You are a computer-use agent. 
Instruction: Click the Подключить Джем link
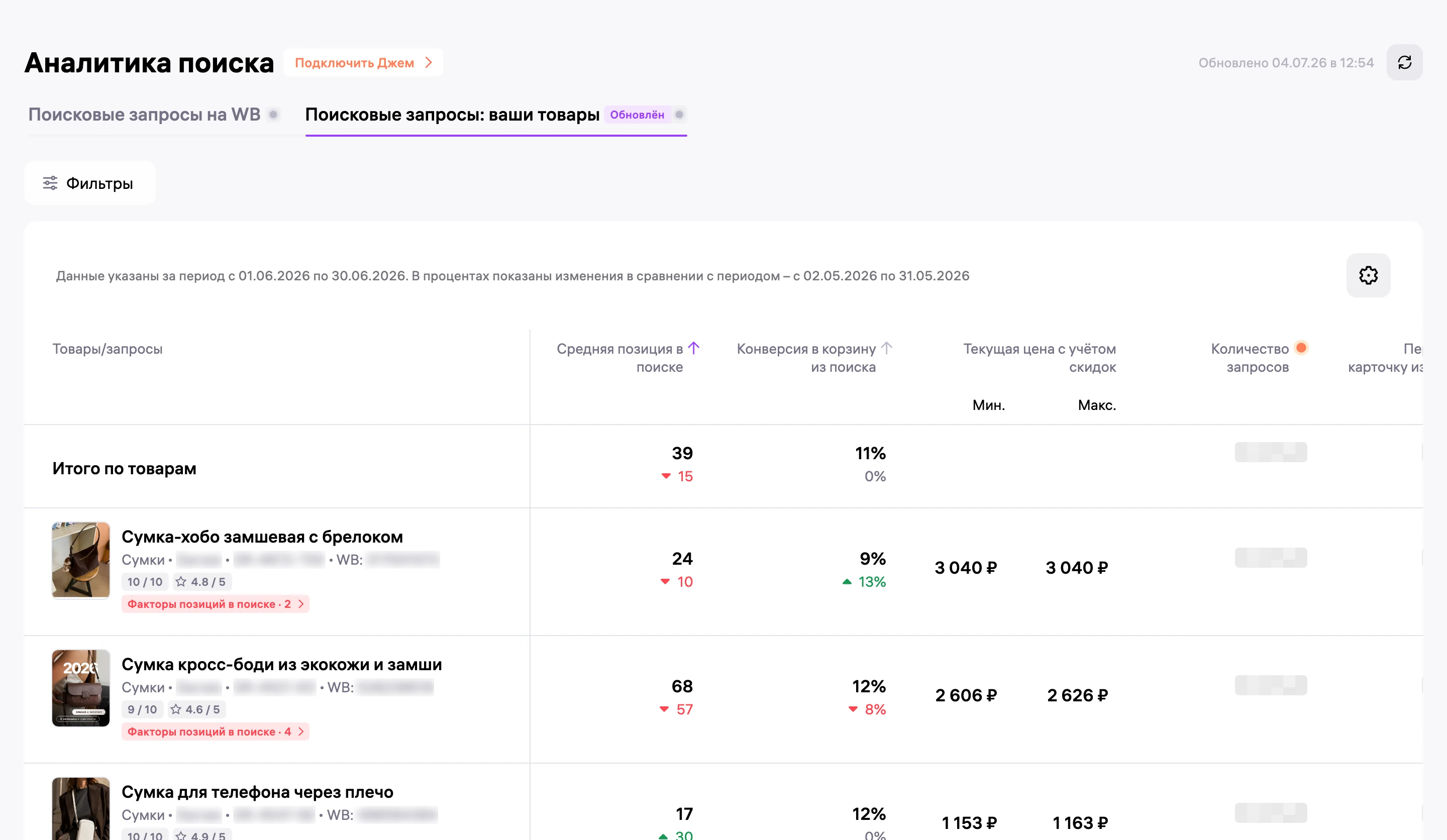pos(363,63)
